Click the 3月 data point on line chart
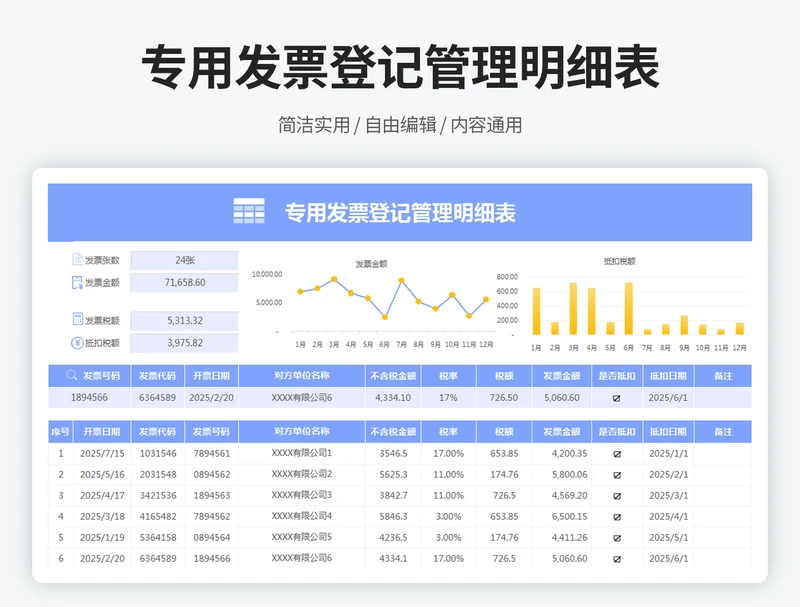Screen dimensions: 800x607 [334, 279]
